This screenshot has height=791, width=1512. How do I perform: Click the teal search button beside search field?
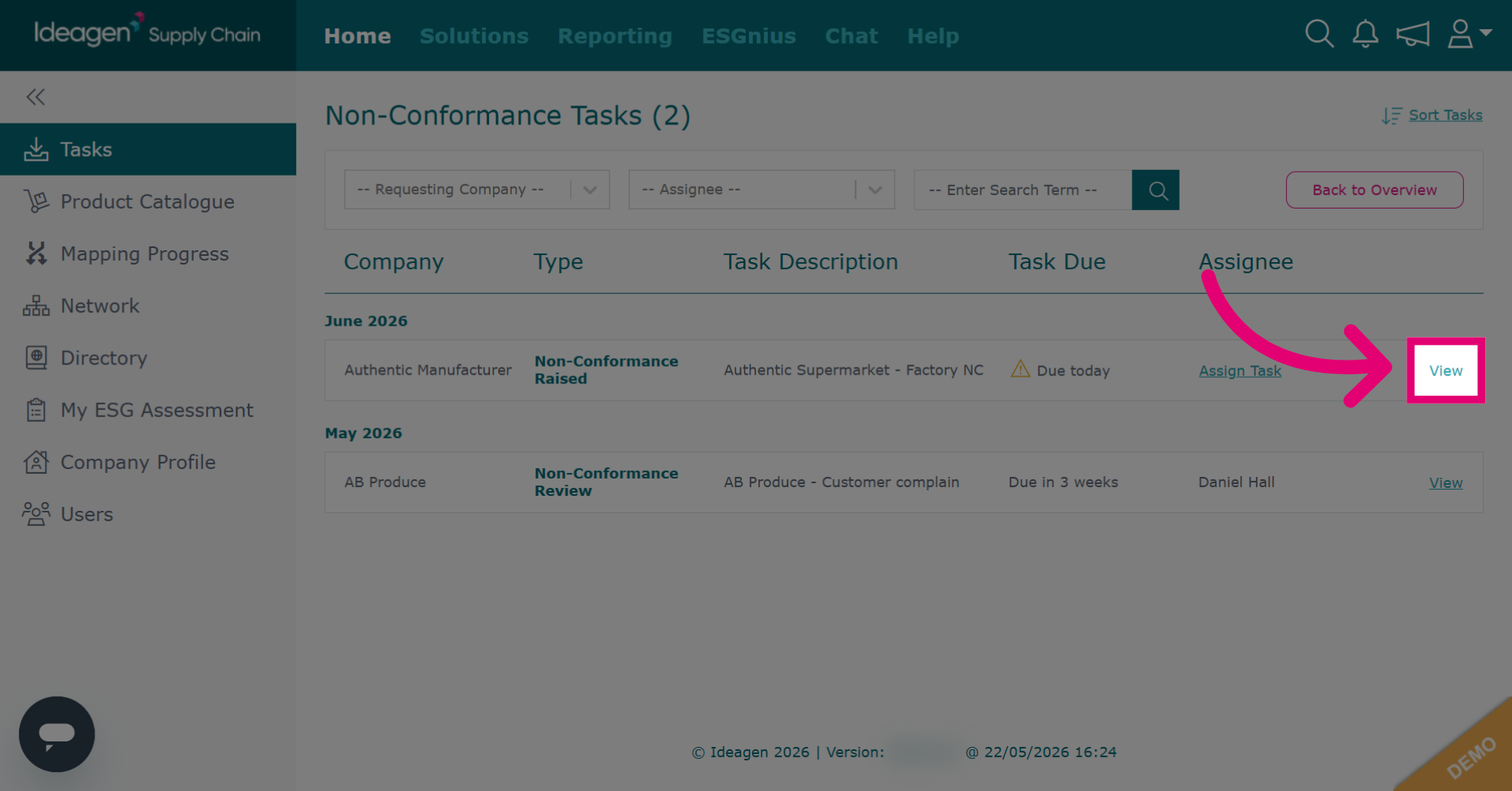tap(1155, 190)
